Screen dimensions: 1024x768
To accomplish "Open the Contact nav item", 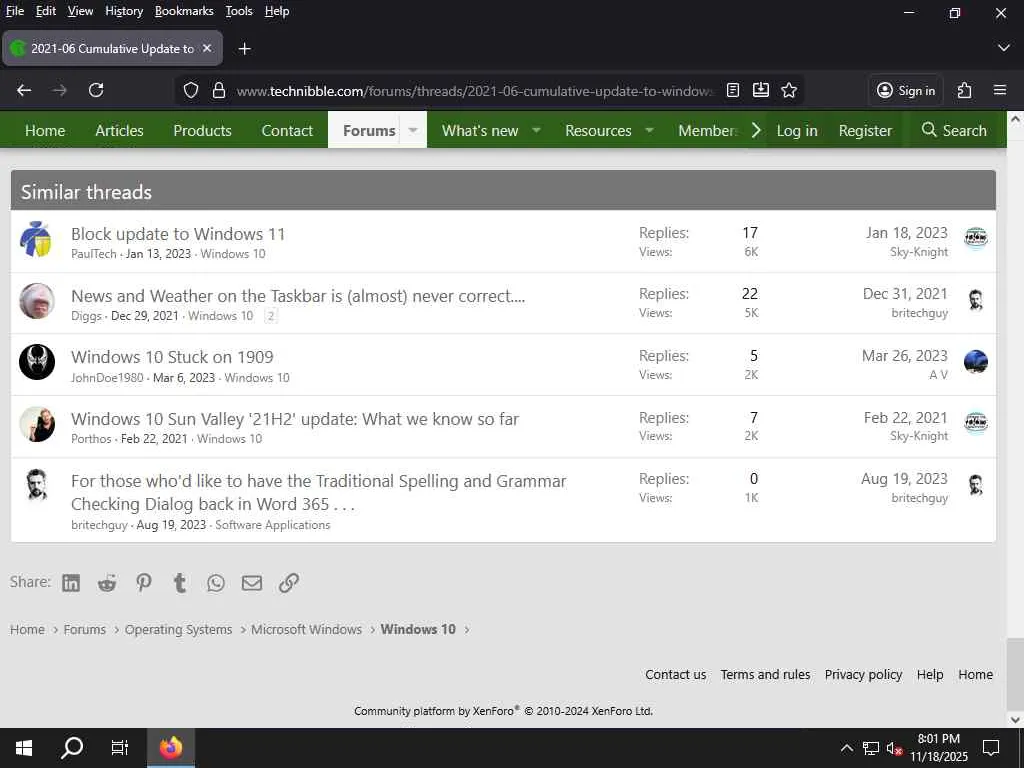I will [x=287, y=131].
